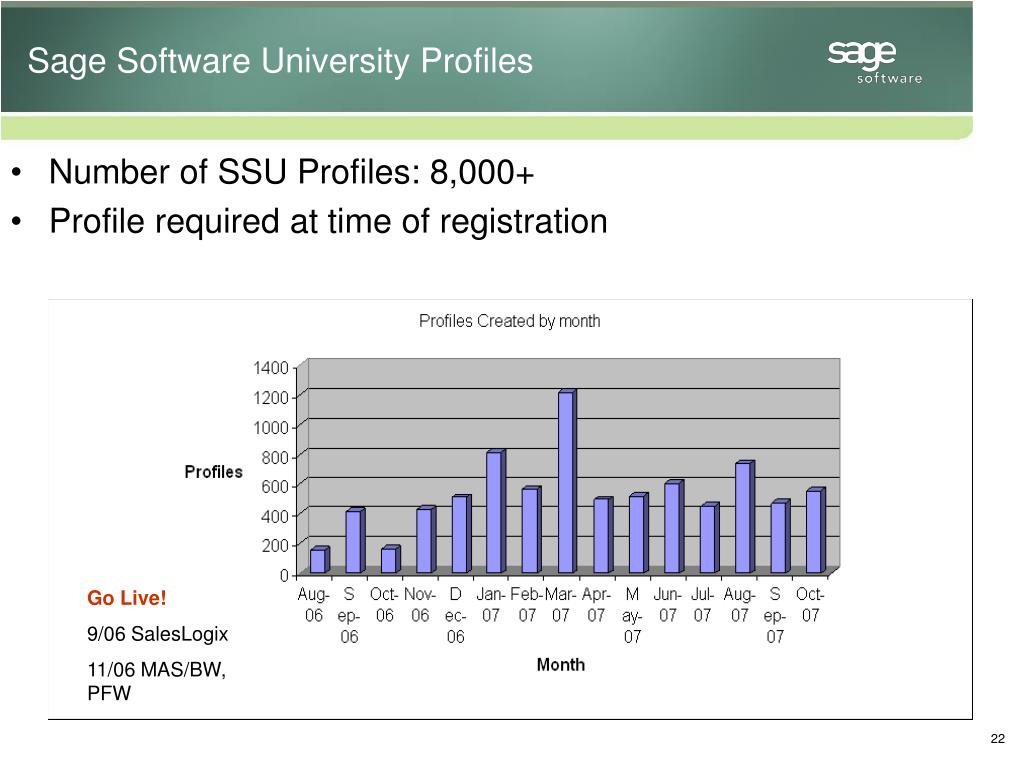Click the slide page number 22

997,739
